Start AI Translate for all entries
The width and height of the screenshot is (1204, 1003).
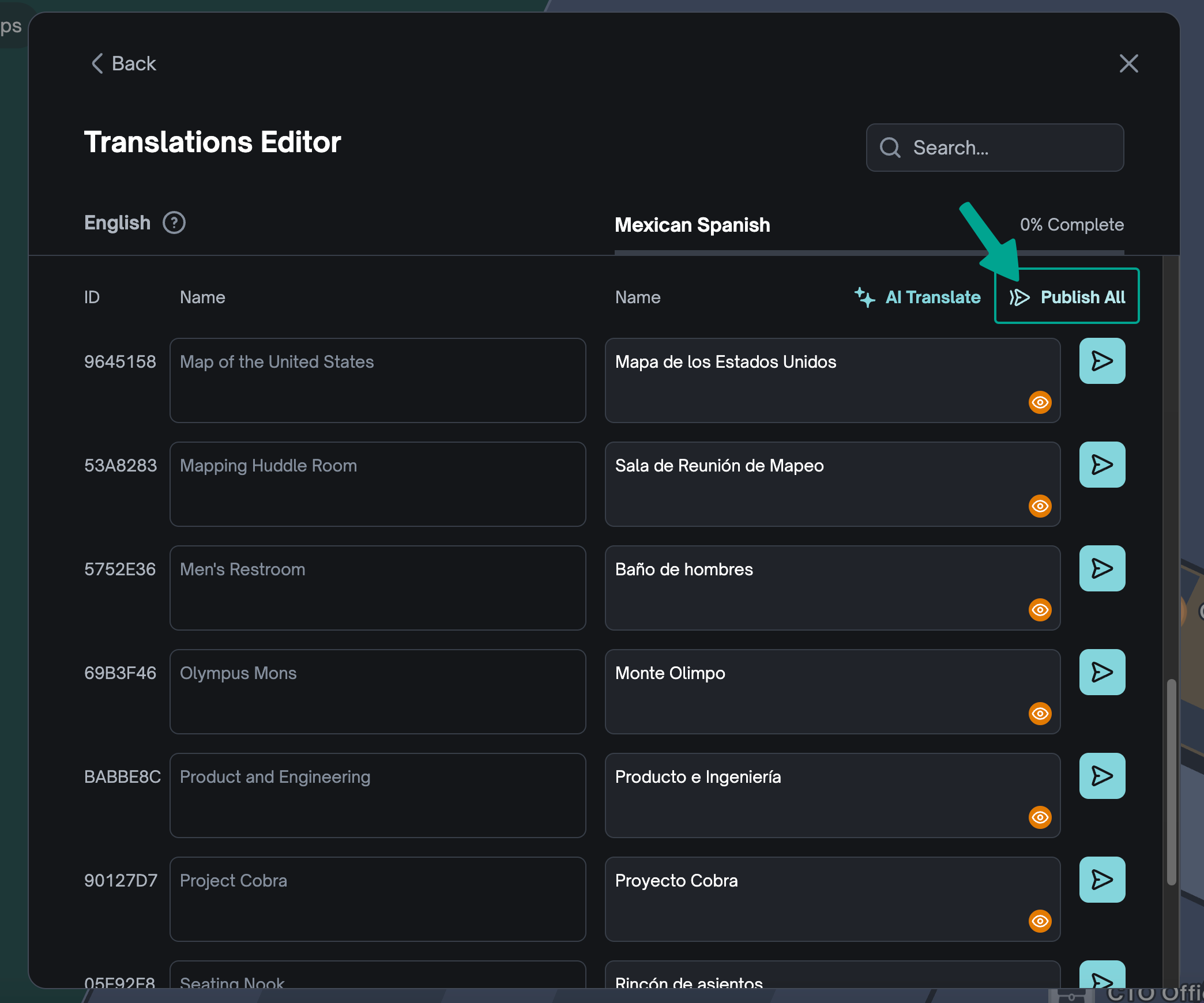pos(917,297)
